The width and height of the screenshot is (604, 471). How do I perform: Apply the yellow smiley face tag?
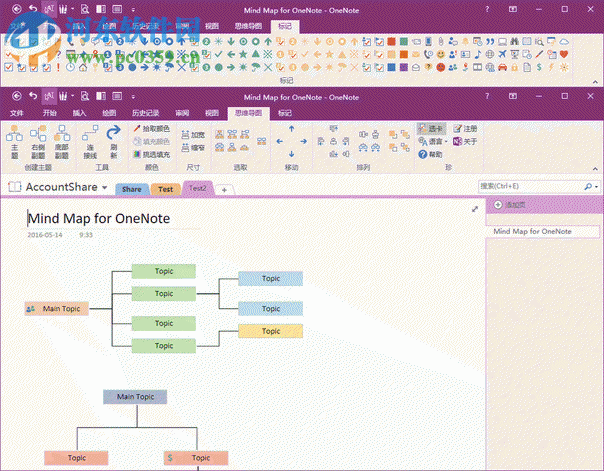tap(441, 54)
